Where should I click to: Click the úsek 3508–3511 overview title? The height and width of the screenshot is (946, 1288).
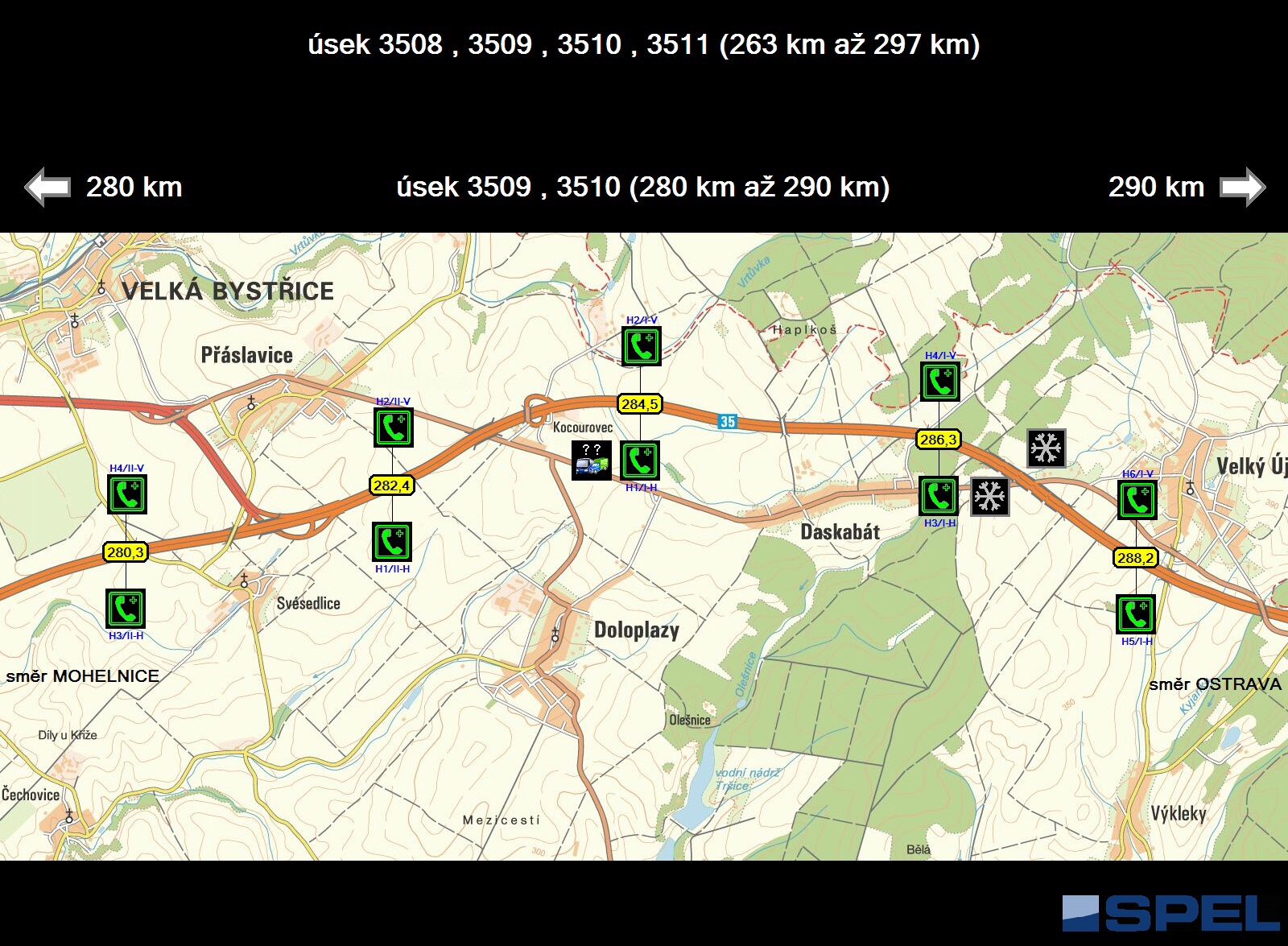coord(643,44)
